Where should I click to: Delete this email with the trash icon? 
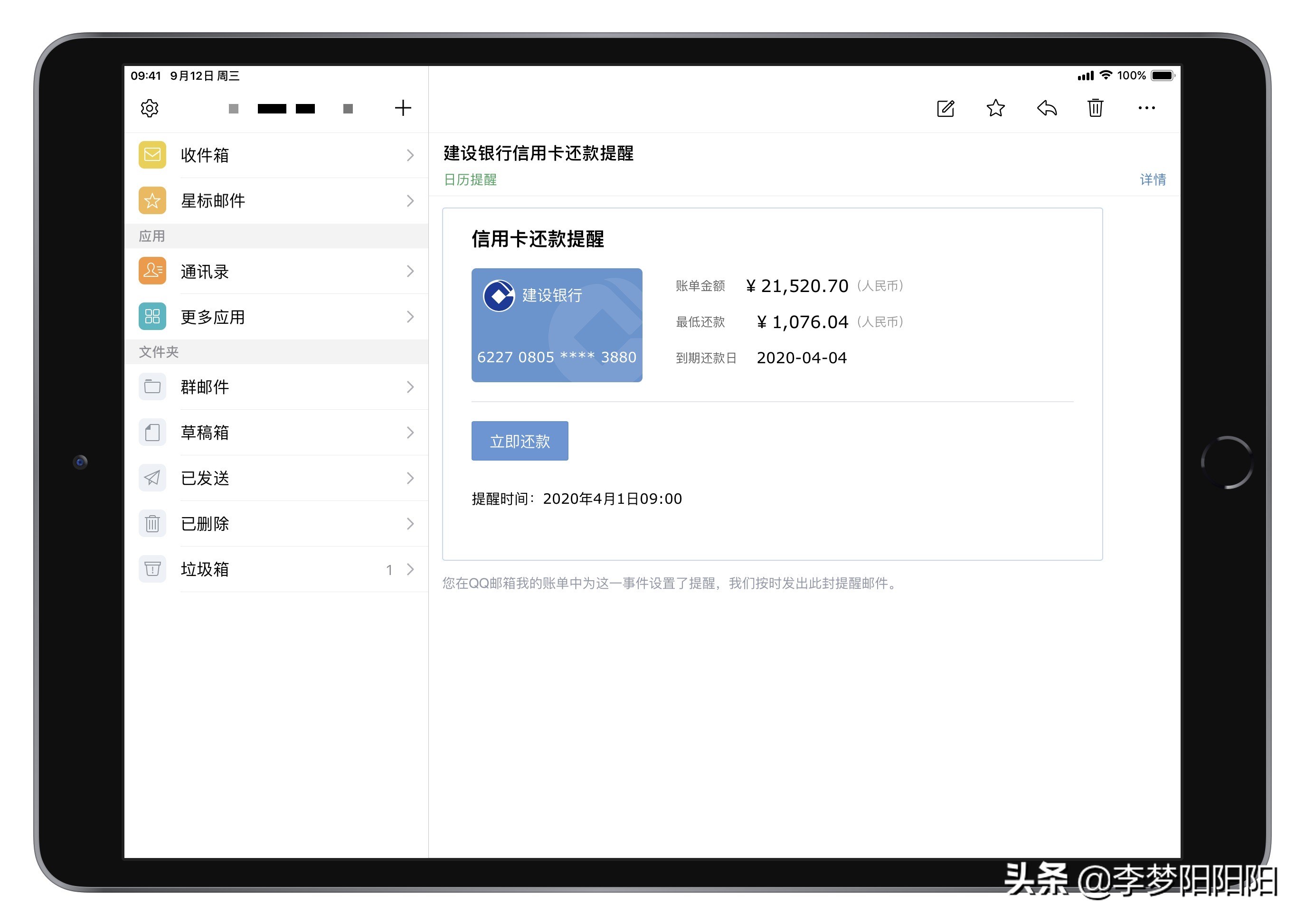[1096, 108]
